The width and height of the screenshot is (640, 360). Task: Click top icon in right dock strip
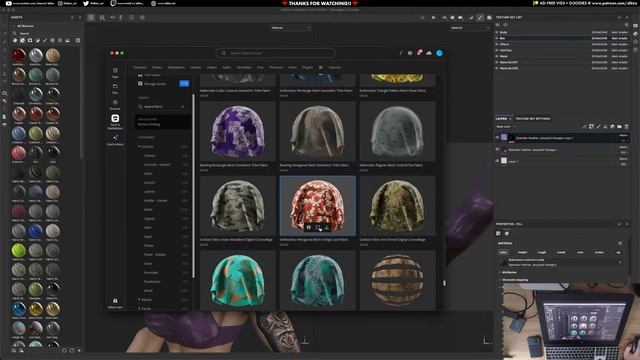pos(636,25)
